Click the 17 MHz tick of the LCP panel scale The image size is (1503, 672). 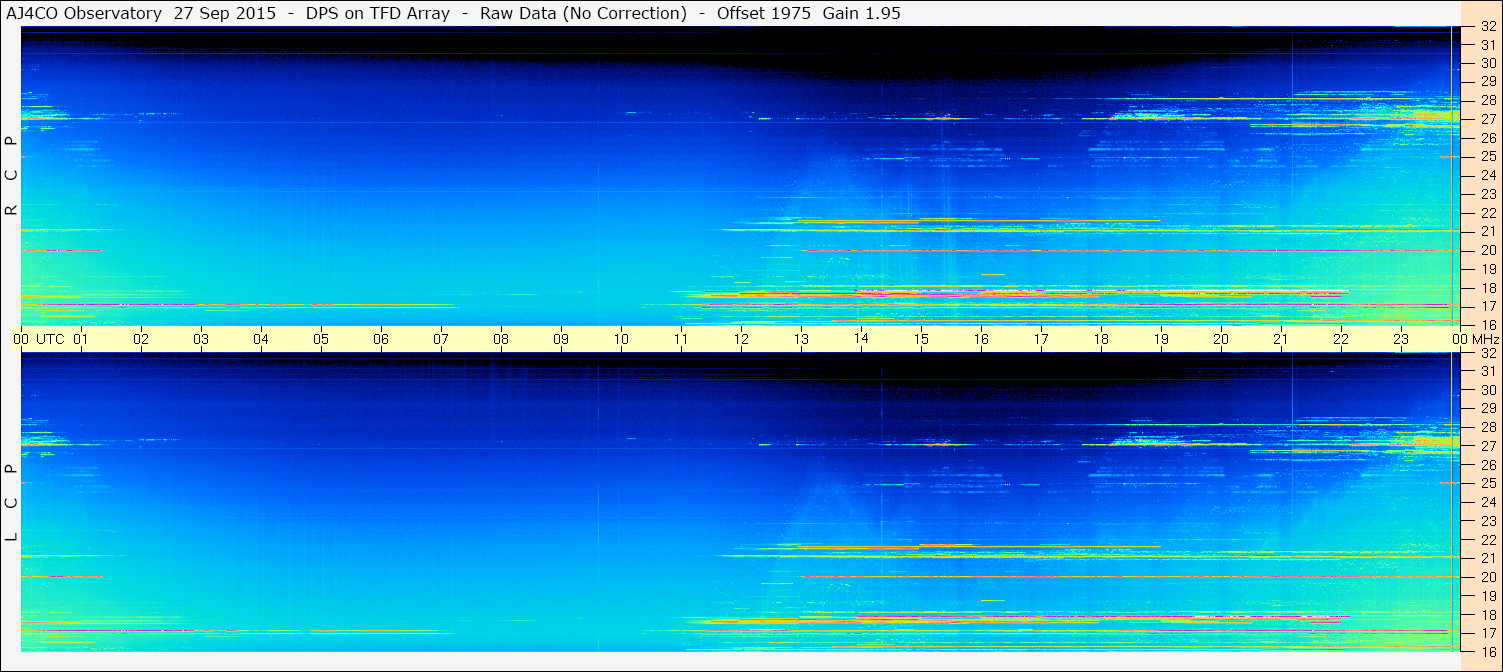click(1488, 633)
